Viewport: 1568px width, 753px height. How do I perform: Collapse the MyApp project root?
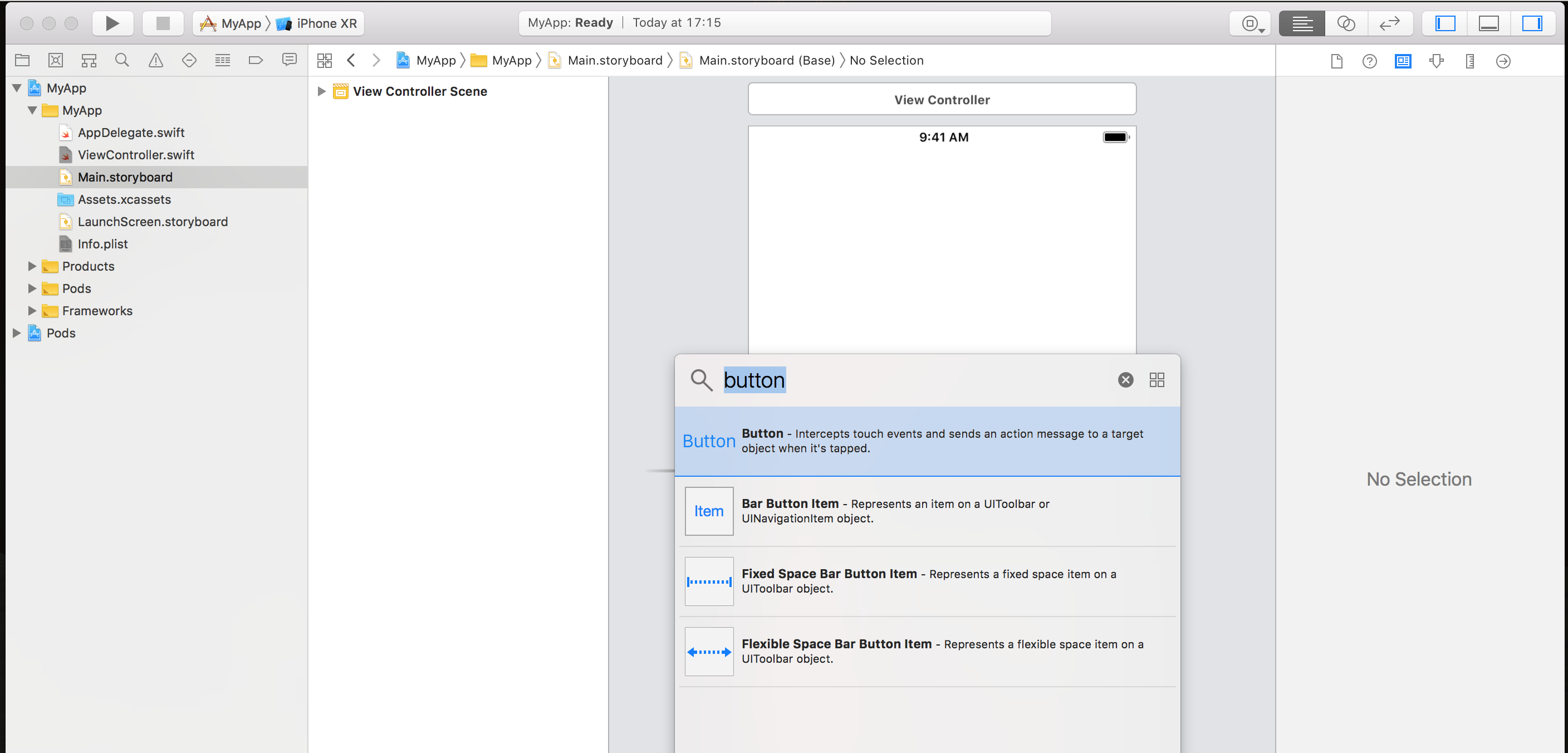click(17, 88)
